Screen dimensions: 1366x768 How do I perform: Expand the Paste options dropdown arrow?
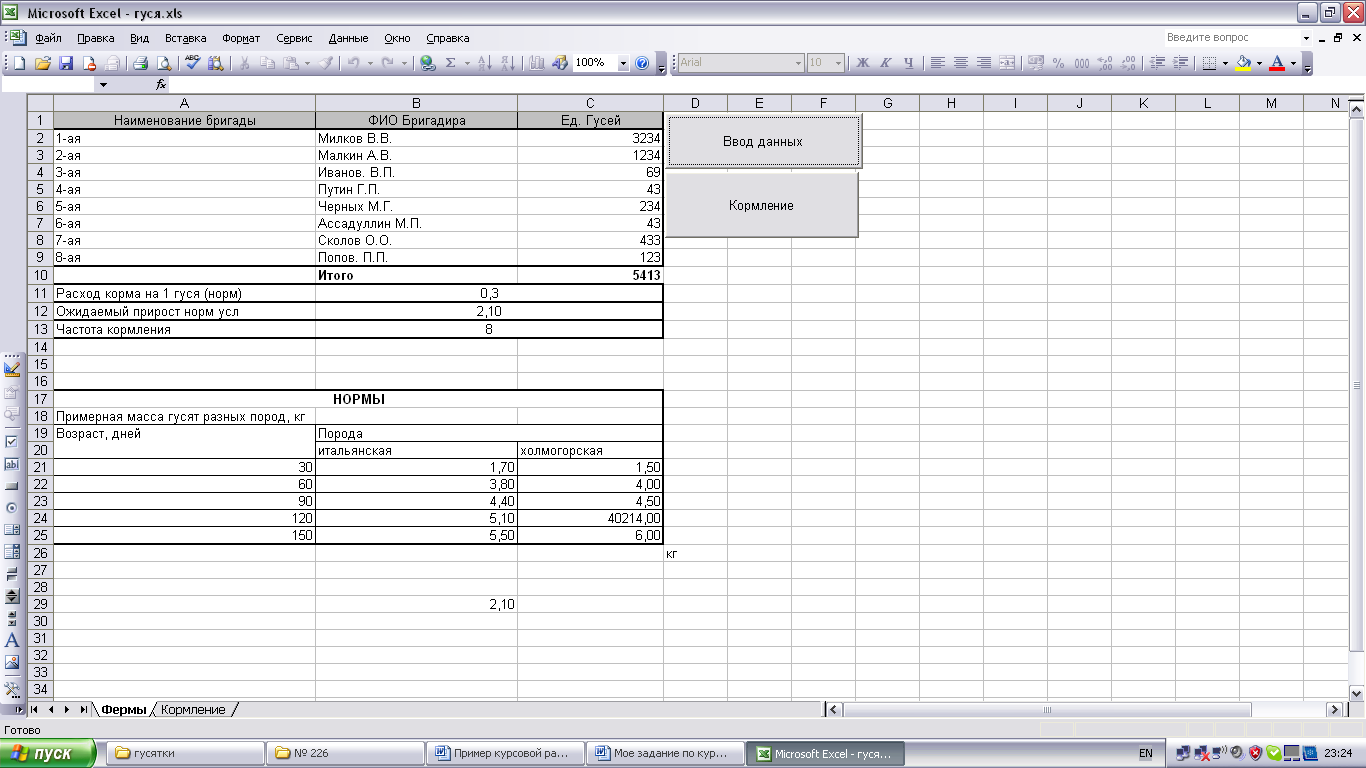(x=306, y=63)
